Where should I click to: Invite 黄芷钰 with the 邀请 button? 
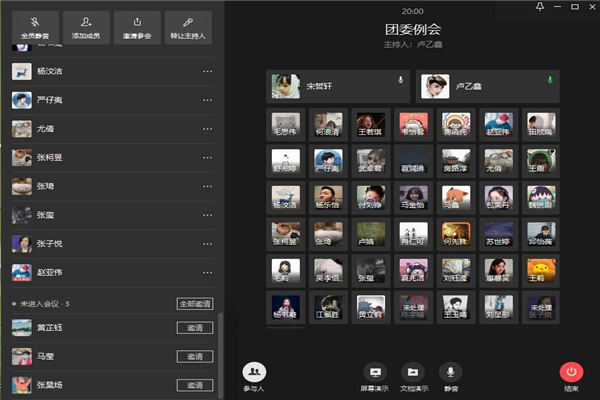coord(195,327)
